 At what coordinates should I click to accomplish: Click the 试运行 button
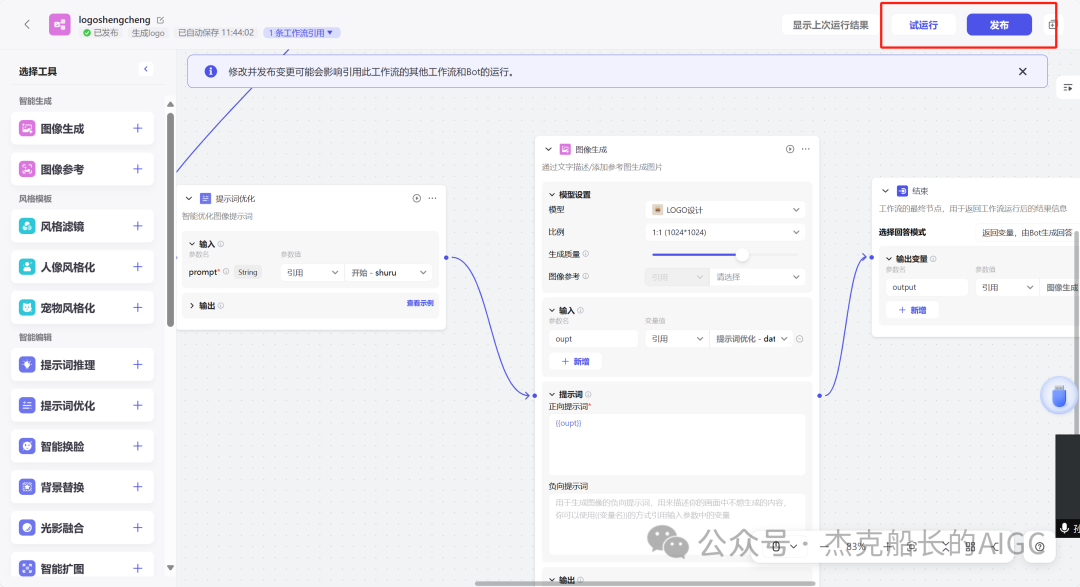(923, 25)
